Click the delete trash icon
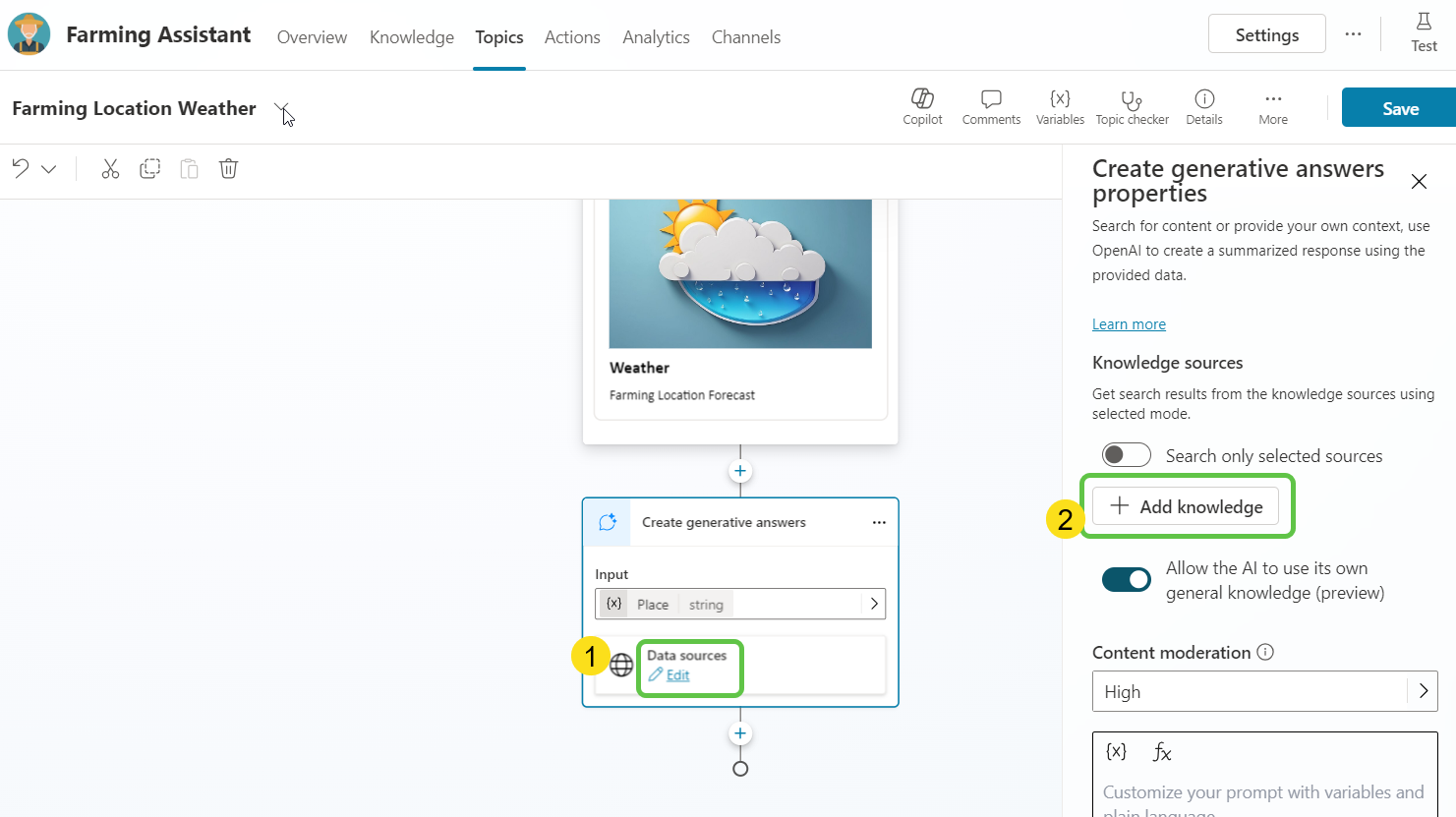This screenshot has width=1456, height=817. [228, 169]
